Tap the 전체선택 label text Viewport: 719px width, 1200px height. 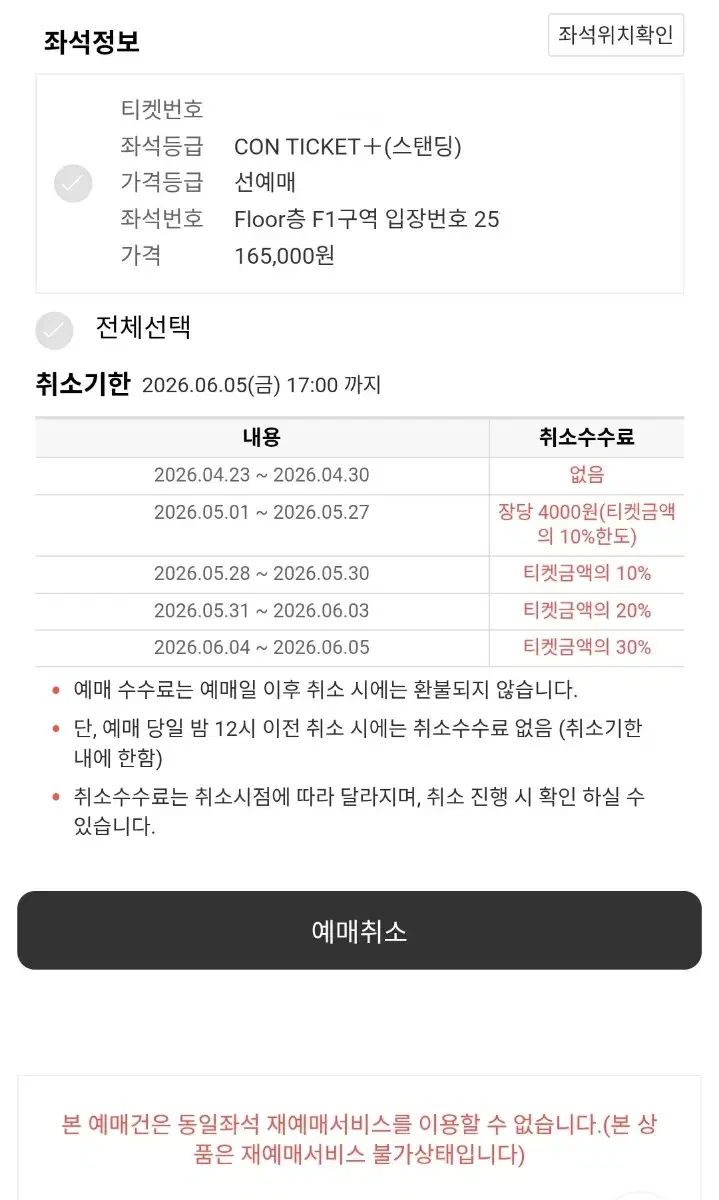click(143, 328)
